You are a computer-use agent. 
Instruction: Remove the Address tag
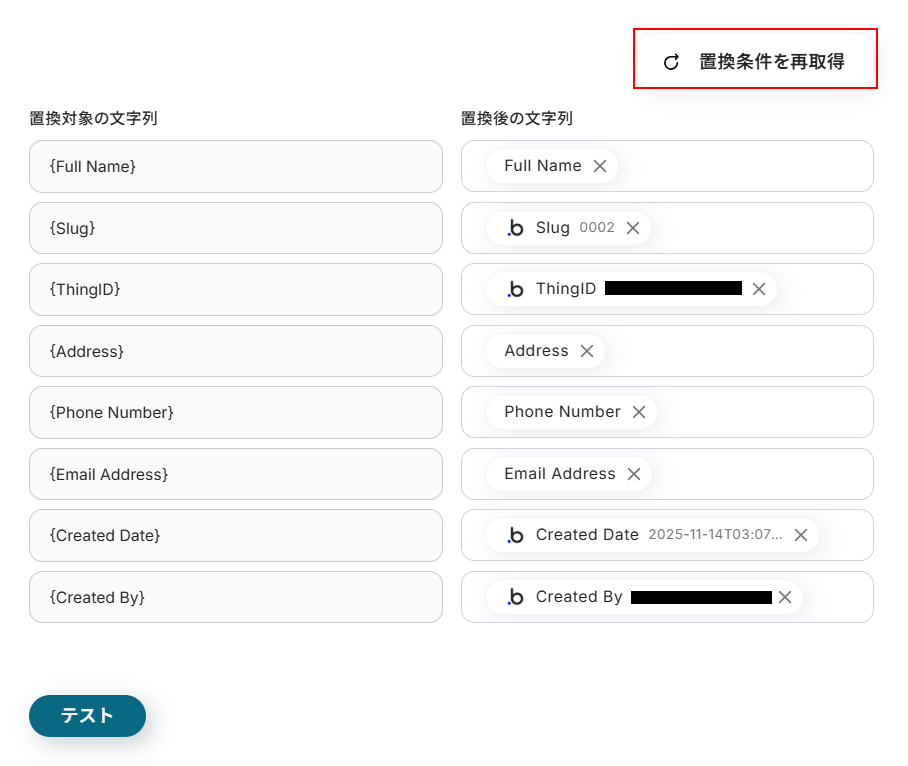coord(587,351)
